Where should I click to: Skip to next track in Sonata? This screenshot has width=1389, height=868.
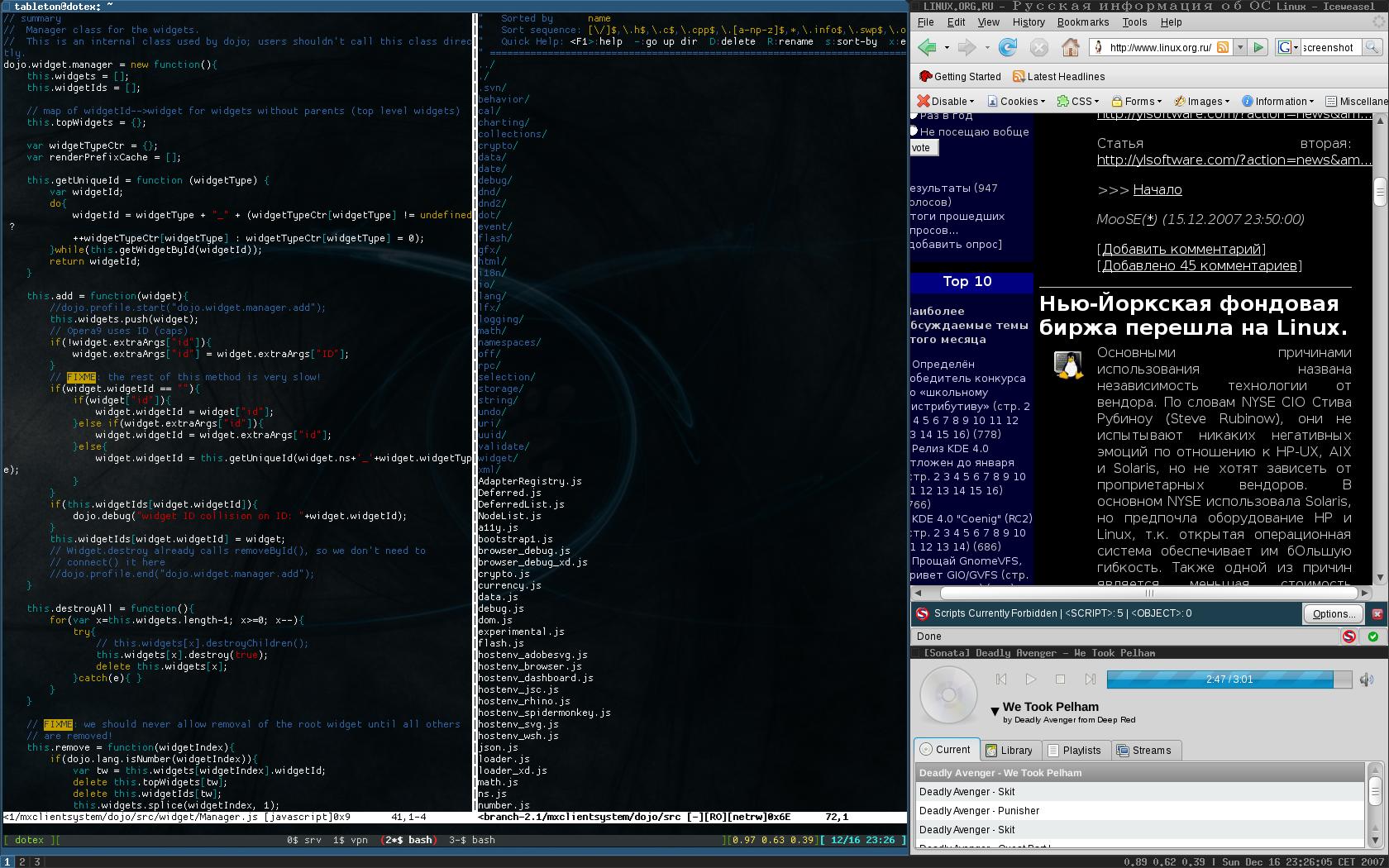[1091, 679]
